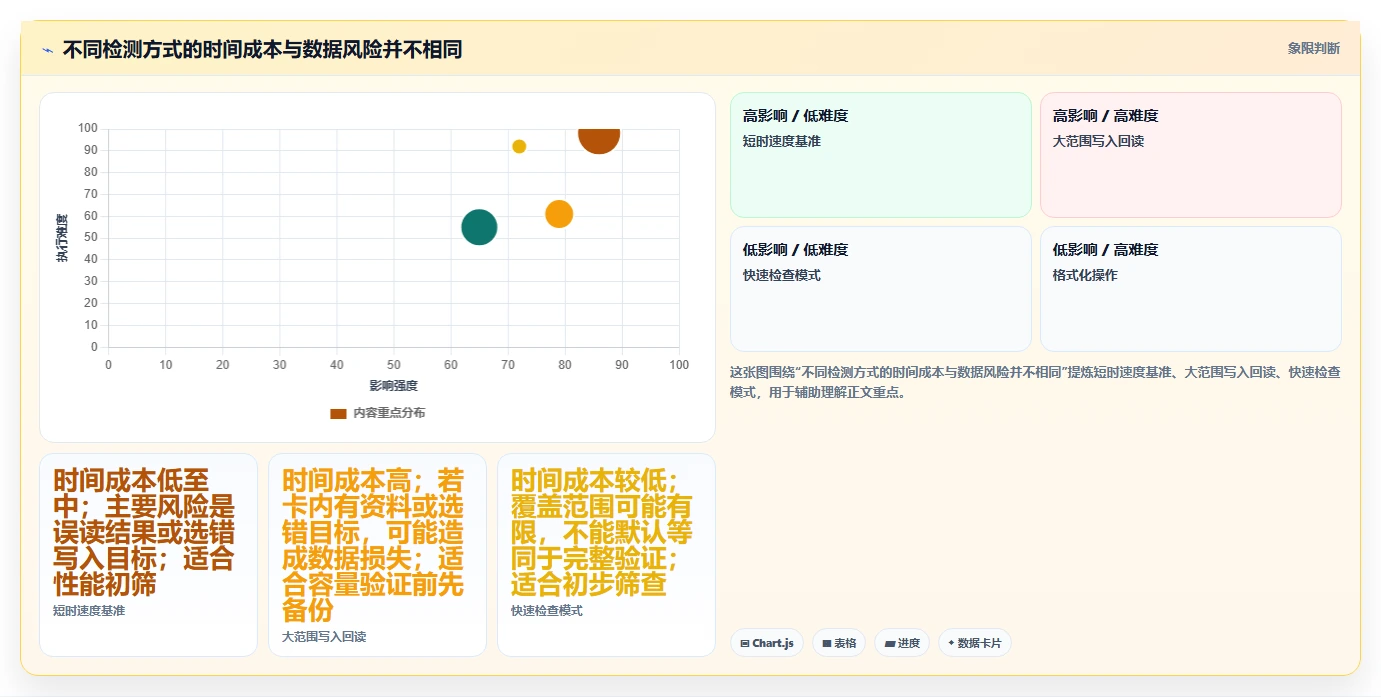1381x697 pixels.
Task: Select the orange bubble near 60
Action: pyautogui.click(x=559, y=214)
